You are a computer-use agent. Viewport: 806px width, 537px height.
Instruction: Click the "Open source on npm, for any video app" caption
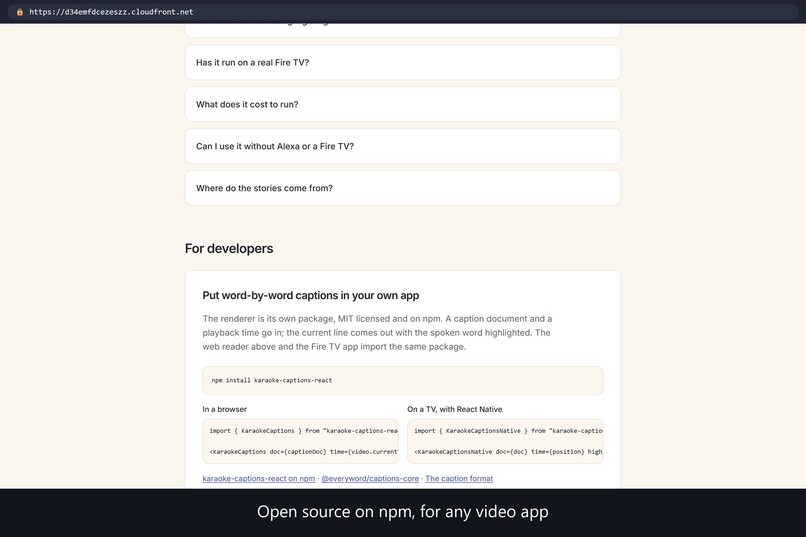(x=402, y=512)
